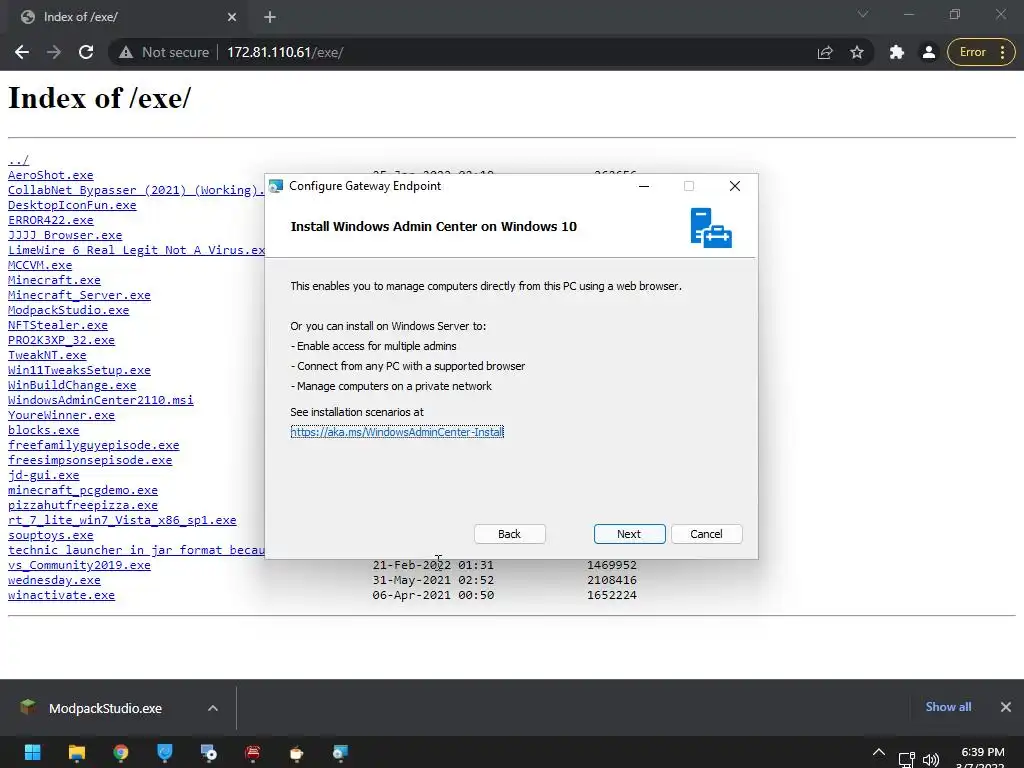
Task: Click JJJJ_Browser.exe link
Action: [x=65, y=235]
